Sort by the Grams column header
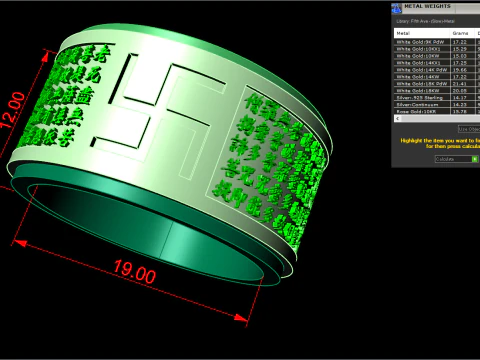This screenshot has height=360, width=480. [x=463, y=33]
